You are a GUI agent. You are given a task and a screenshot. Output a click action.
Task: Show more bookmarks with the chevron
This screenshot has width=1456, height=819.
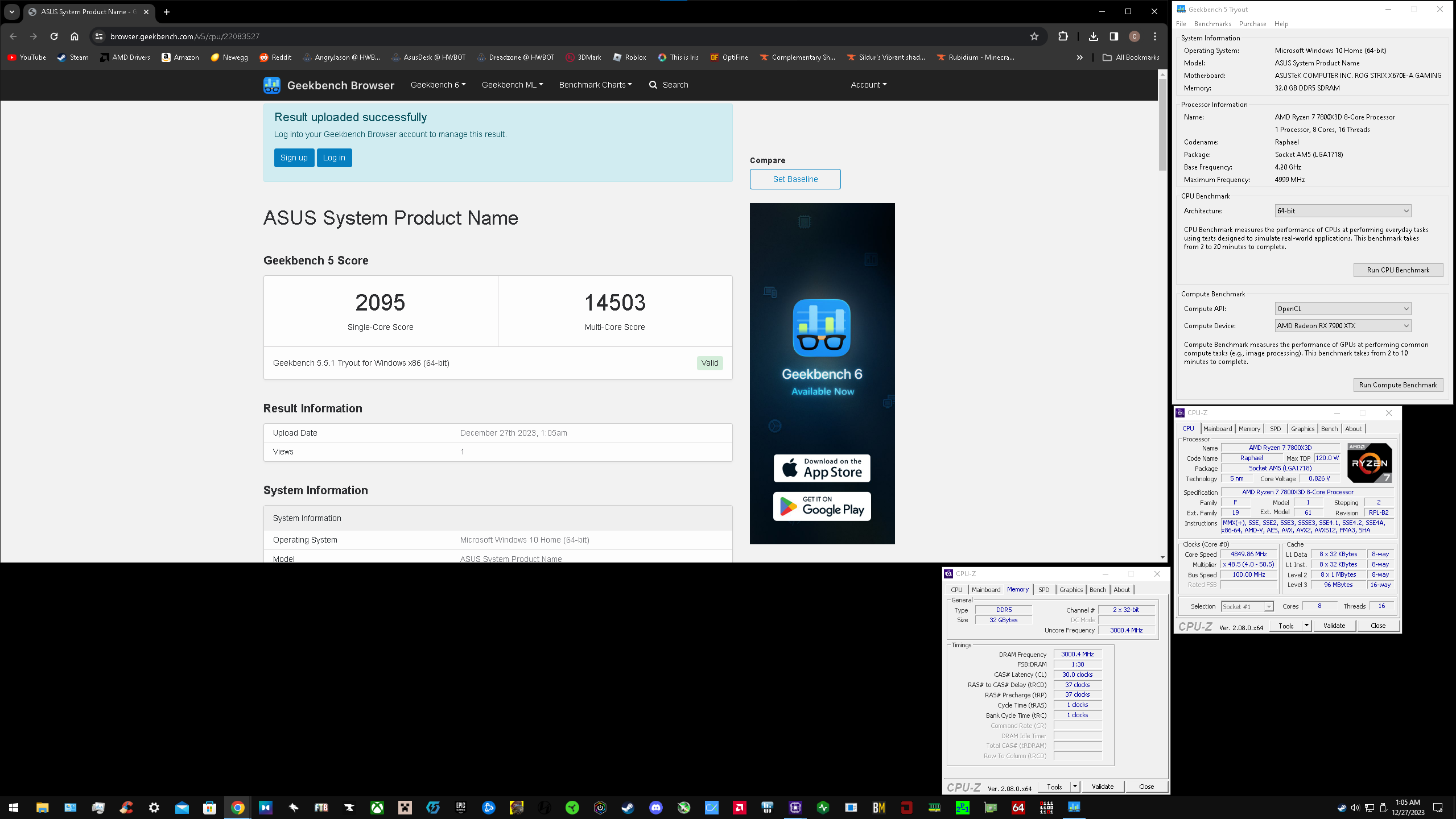pos(1079,57)
